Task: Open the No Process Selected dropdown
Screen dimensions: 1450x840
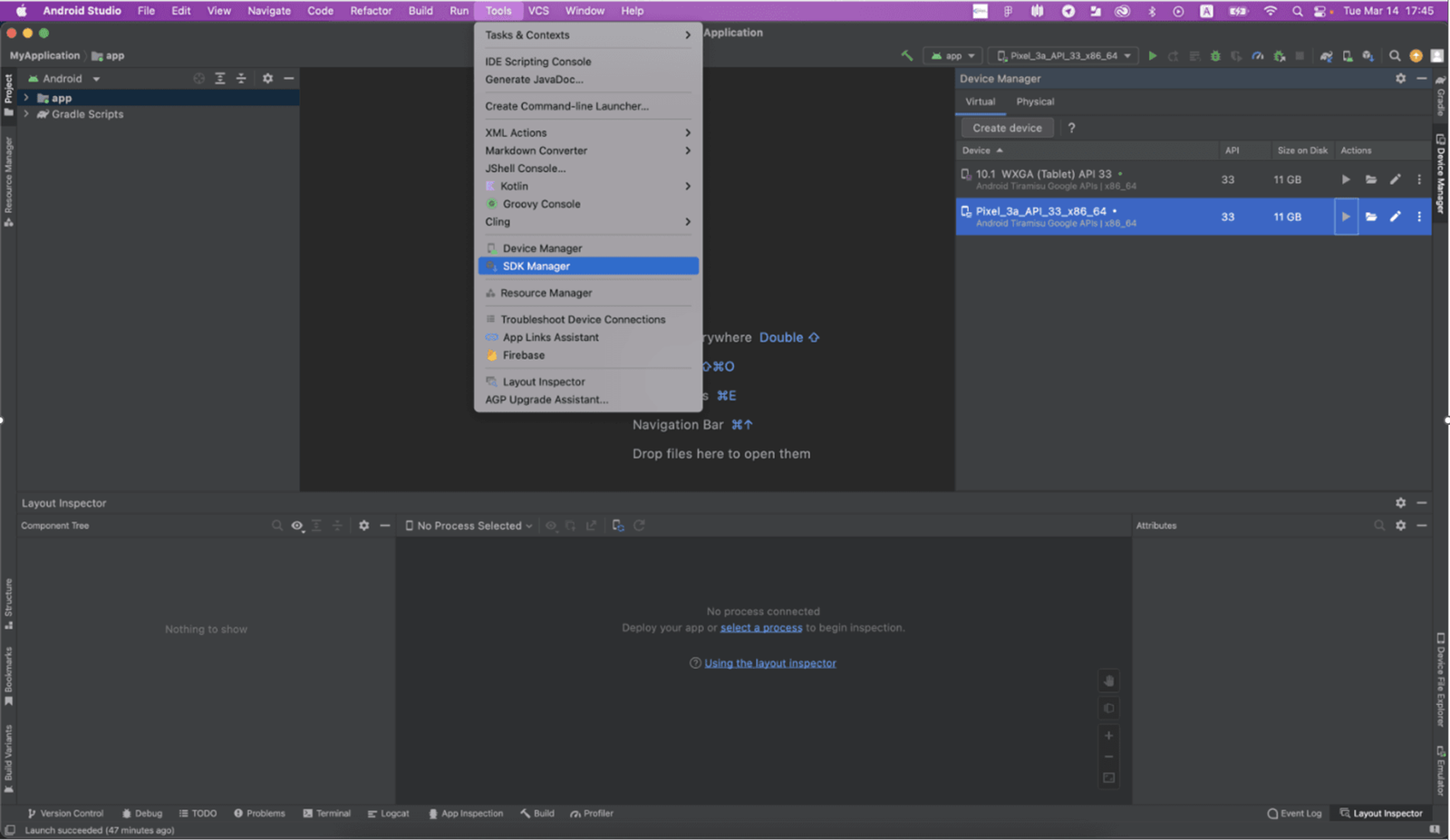Action: point(469,526)
